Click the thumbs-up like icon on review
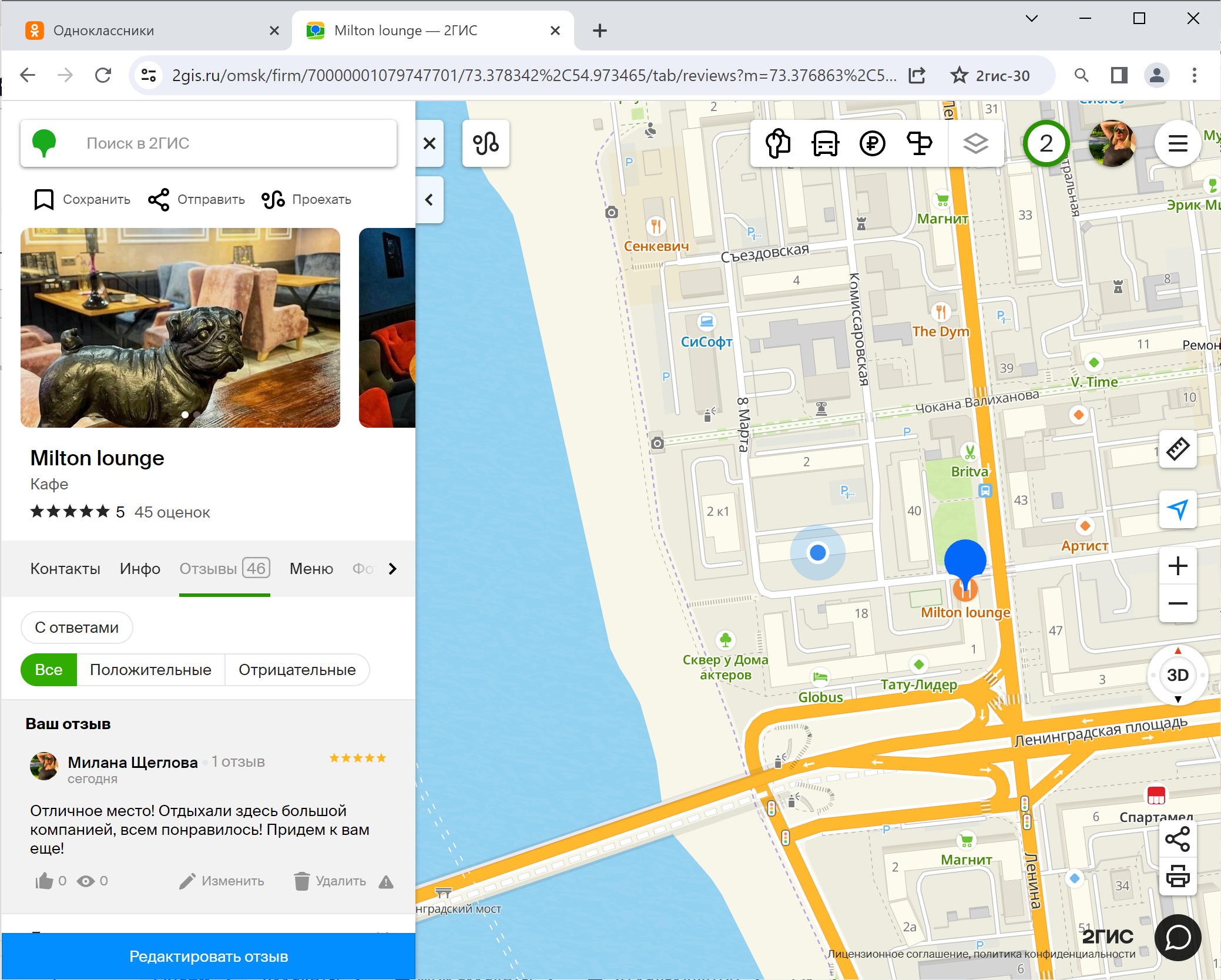Viewport: 1221px width, 980px height. 44,881
